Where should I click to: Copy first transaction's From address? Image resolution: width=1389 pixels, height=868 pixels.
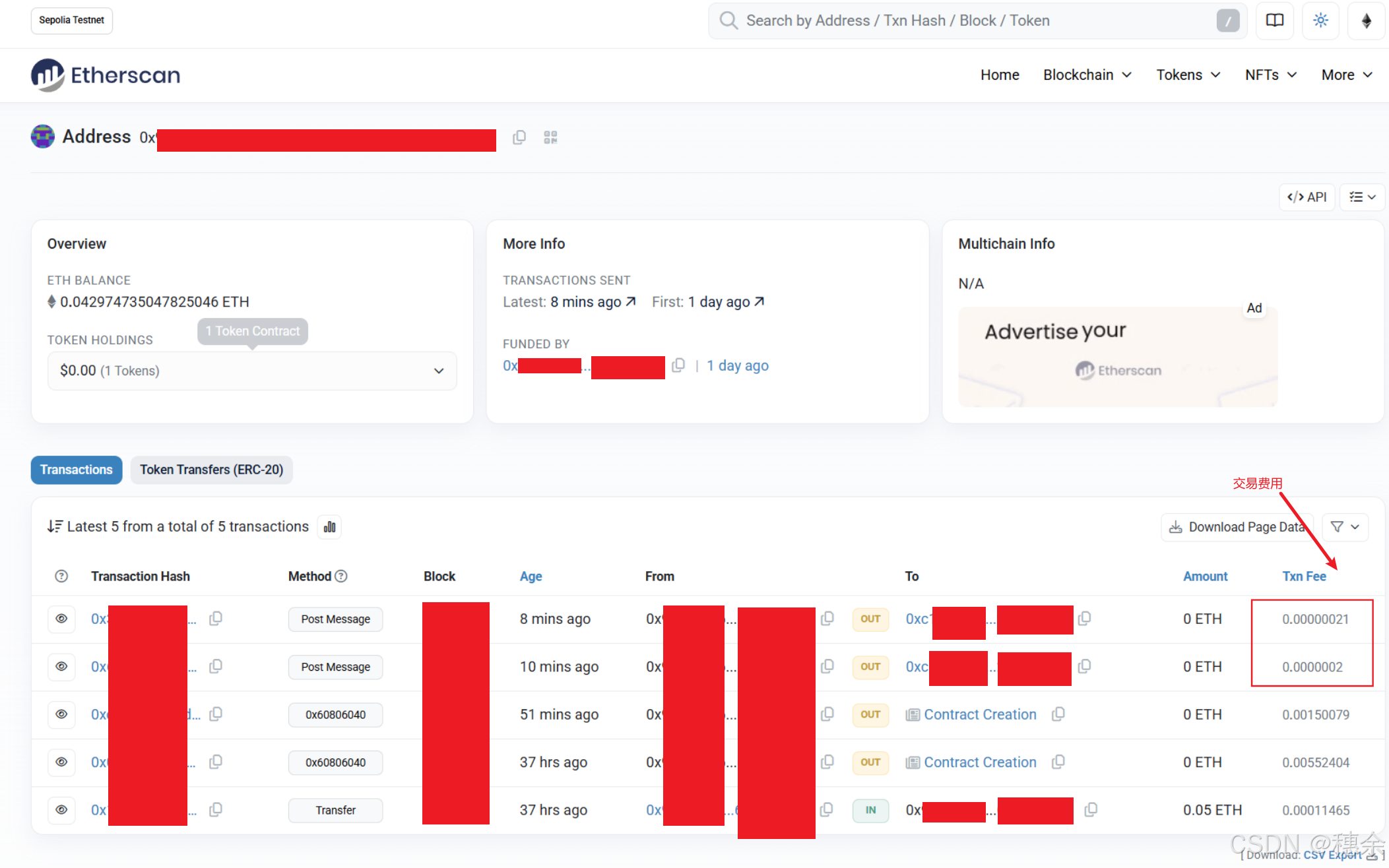click(x=827, y=619)
